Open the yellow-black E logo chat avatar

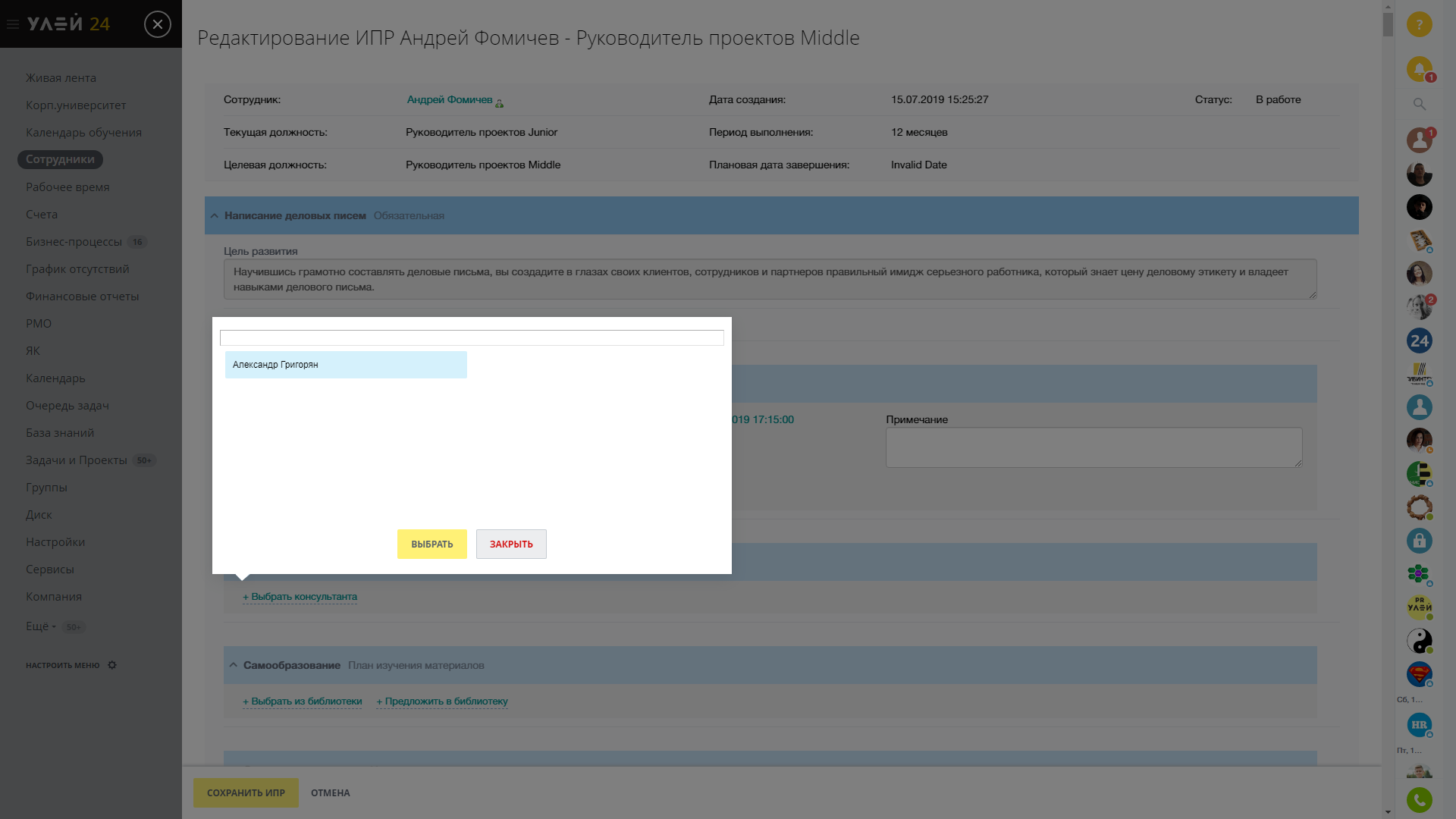tap(1420, 474)
